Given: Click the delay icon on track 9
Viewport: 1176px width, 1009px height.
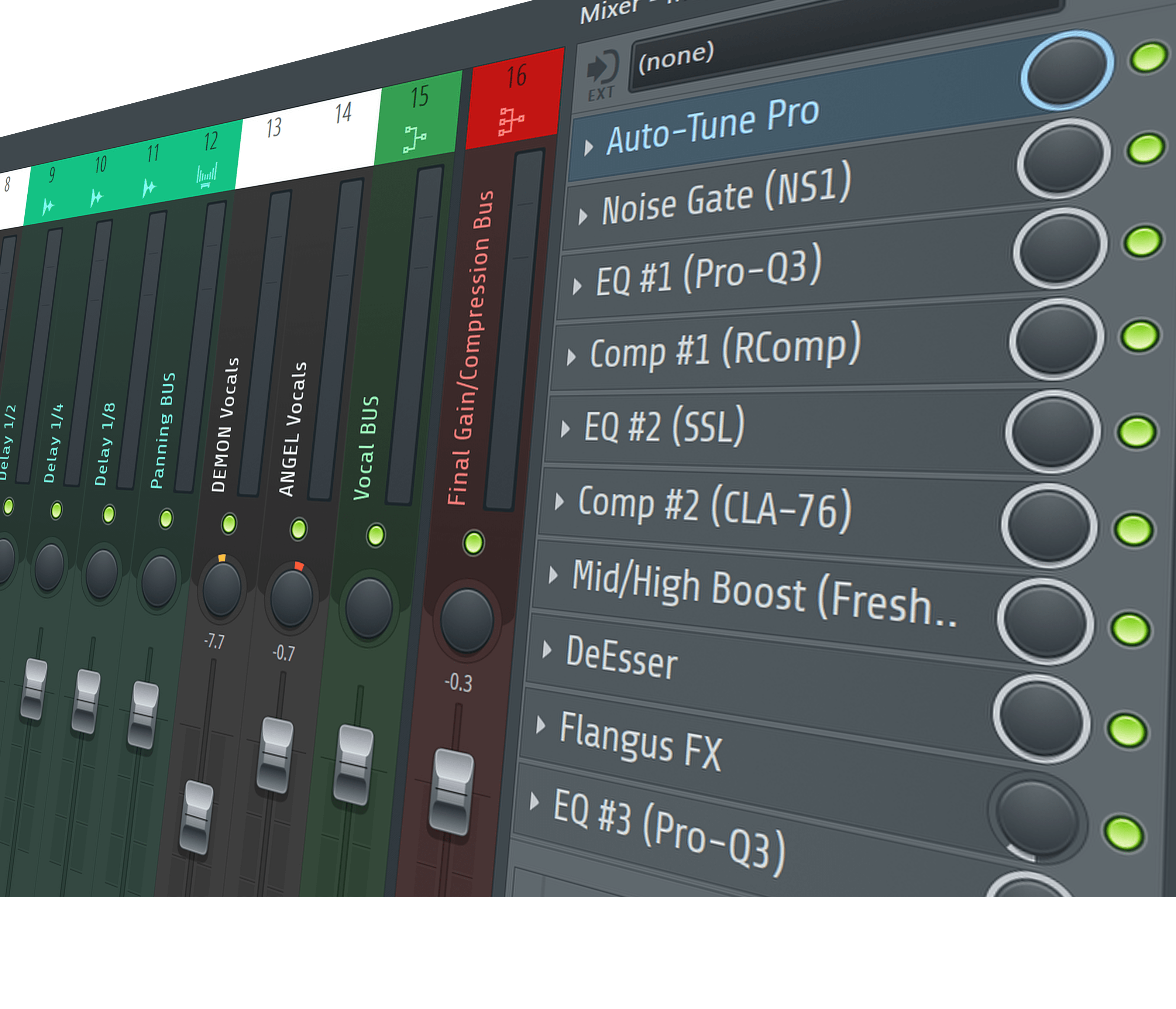Looking at the screenshot, I should [x=48, y=206].
